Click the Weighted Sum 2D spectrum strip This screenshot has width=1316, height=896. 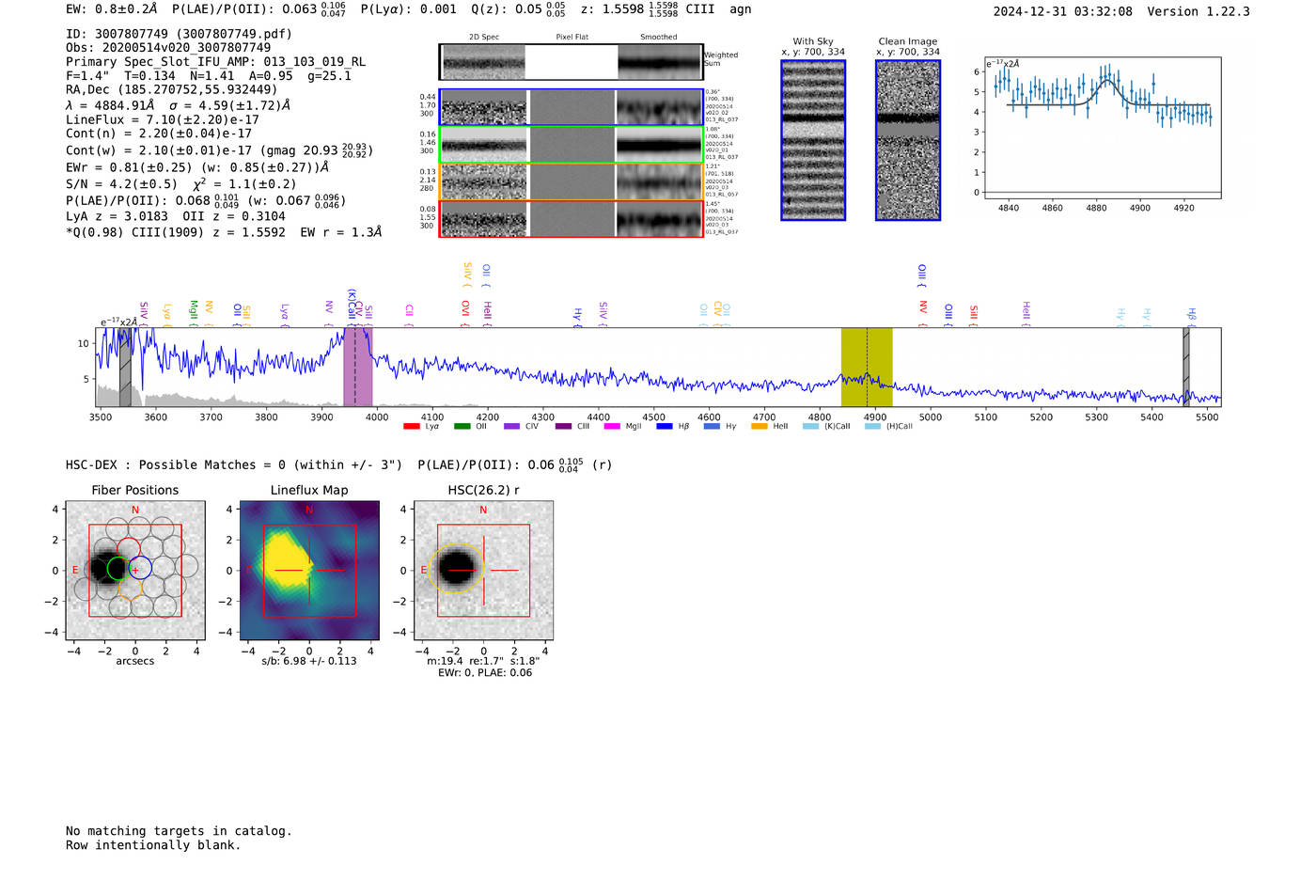tap(572, 62)
